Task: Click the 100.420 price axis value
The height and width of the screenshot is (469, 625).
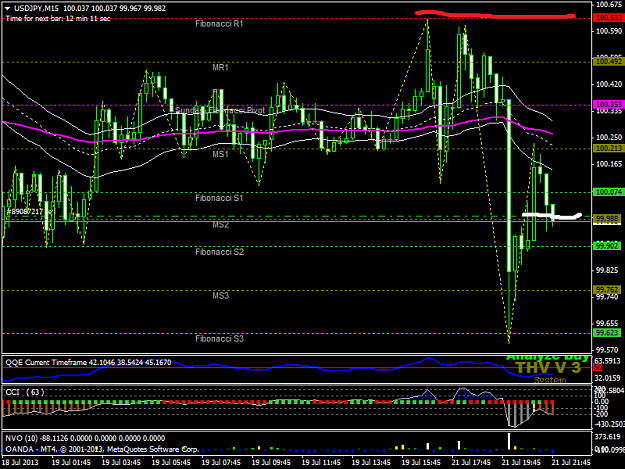Action: (x=609, y=84)
